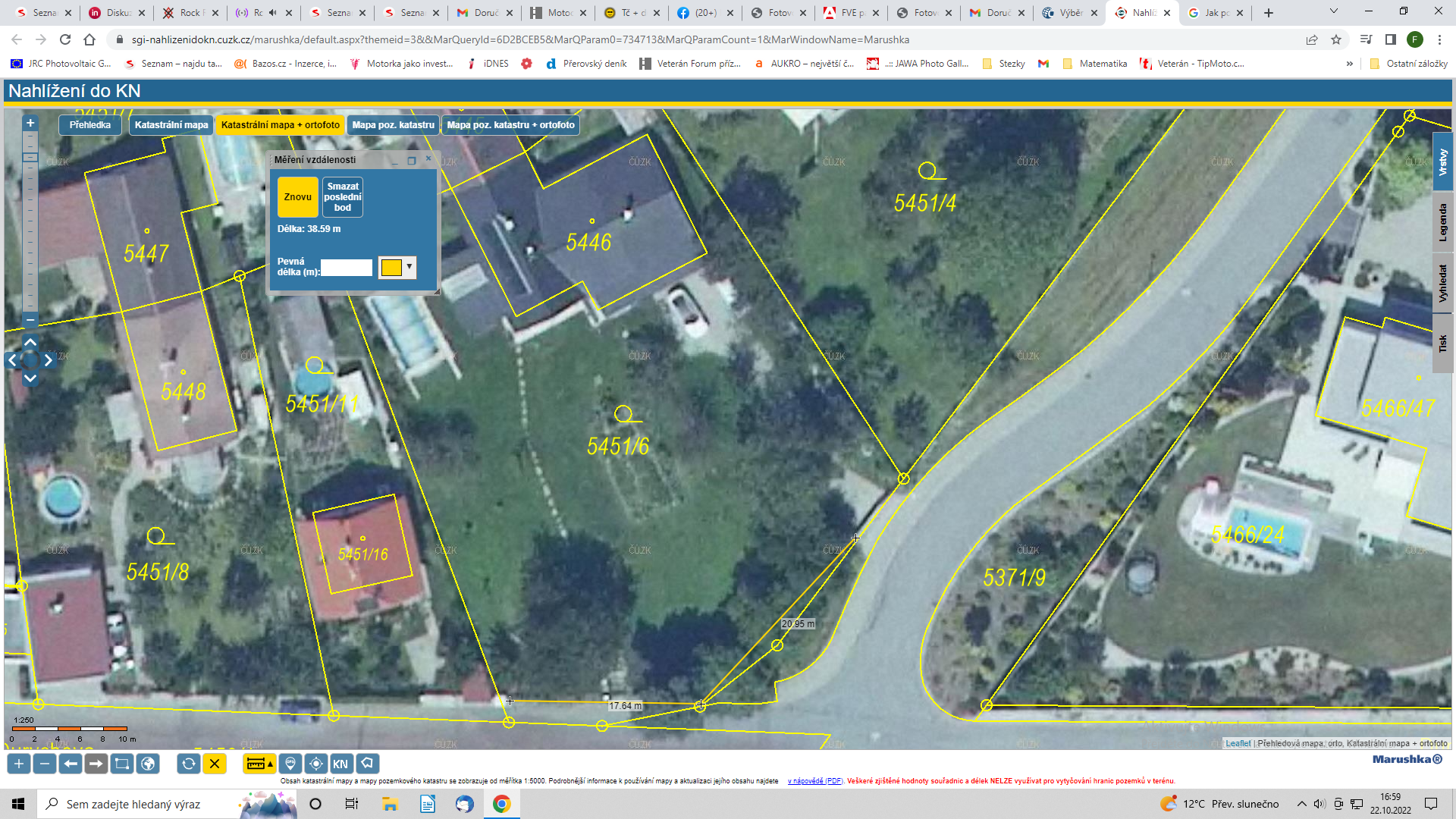1456x819 pixels.
Task: Click the Znovu button
Action: click(x=297, y=197)
